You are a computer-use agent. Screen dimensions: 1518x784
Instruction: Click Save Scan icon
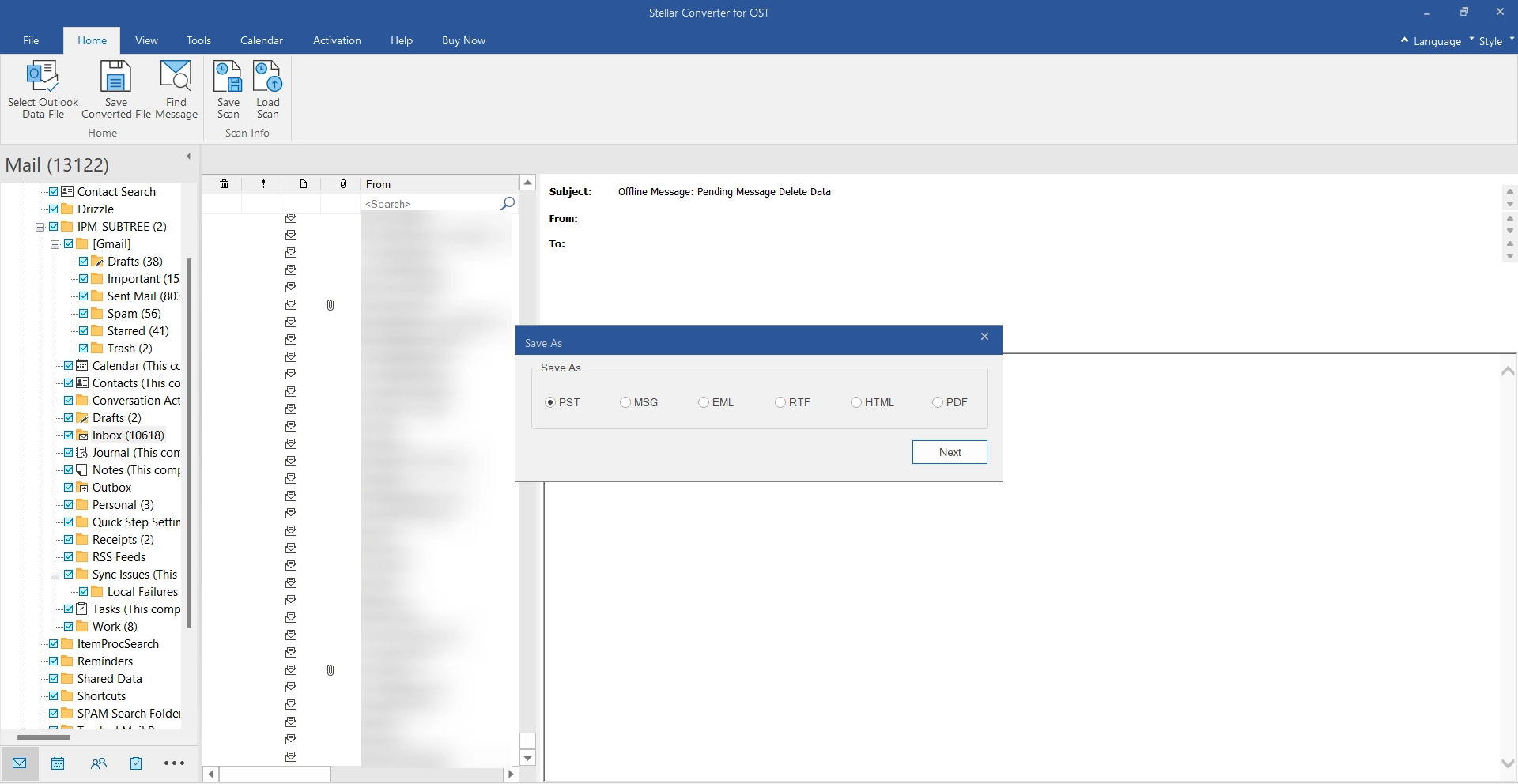pos(228,77)
